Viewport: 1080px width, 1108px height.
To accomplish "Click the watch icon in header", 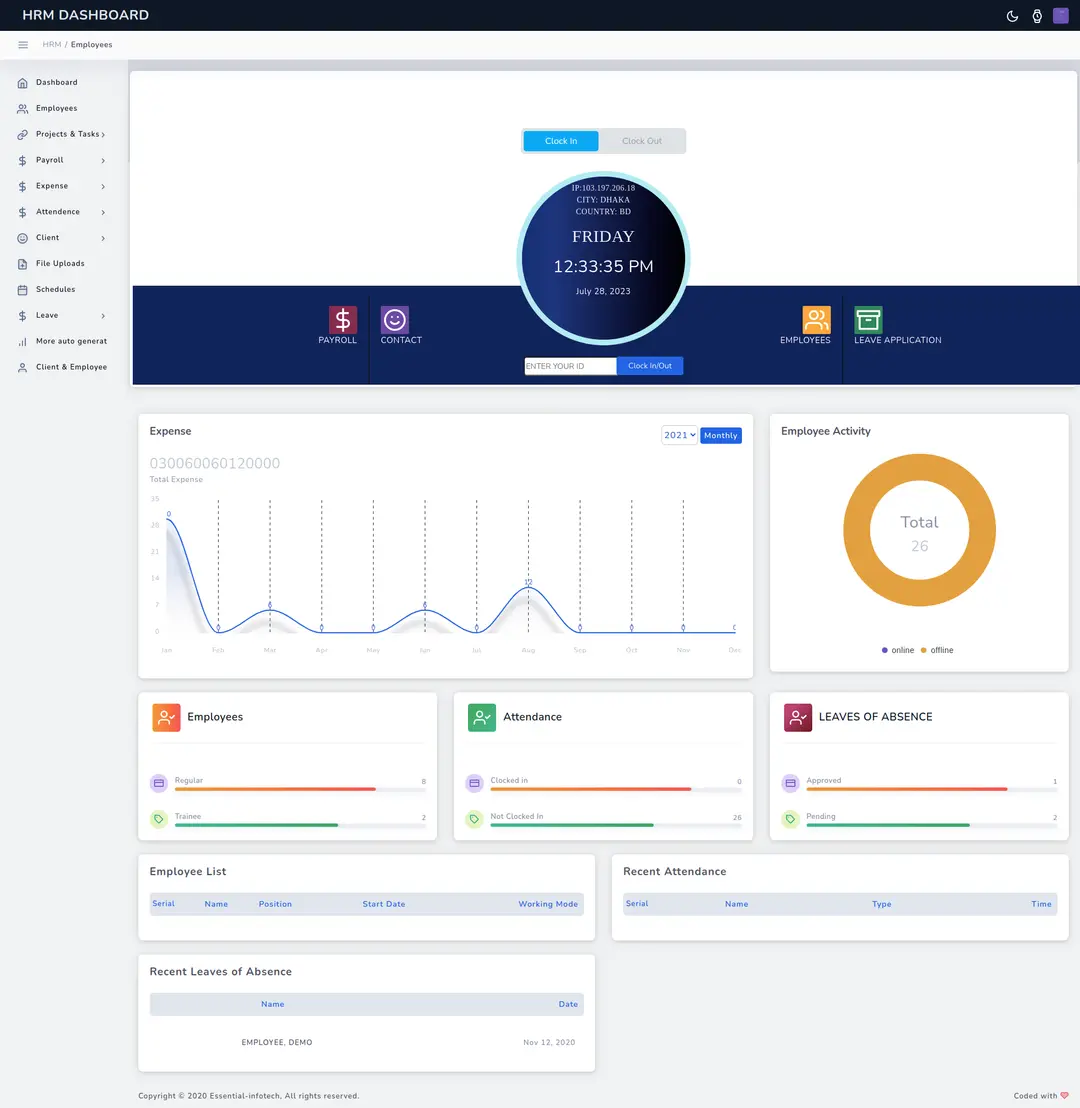I will [x=1037, y=16].
